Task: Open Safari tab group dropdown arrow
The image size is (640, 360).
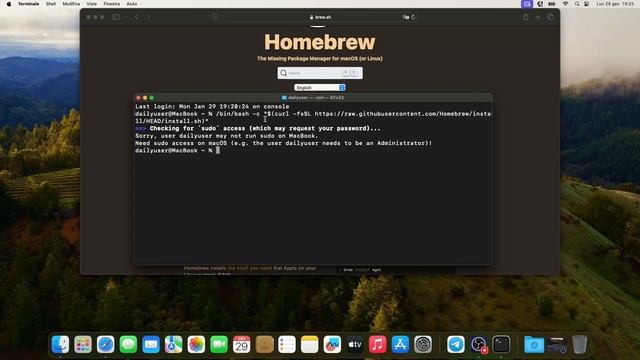Action: tap(125, 17)
